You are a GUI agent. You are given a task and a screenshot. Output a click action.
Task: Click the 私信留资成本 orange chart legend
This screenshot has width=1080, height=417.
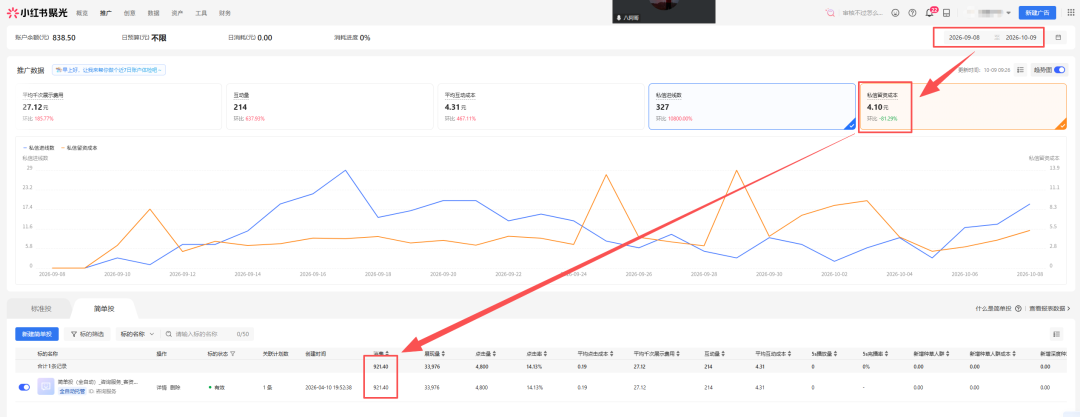[79, 148]
